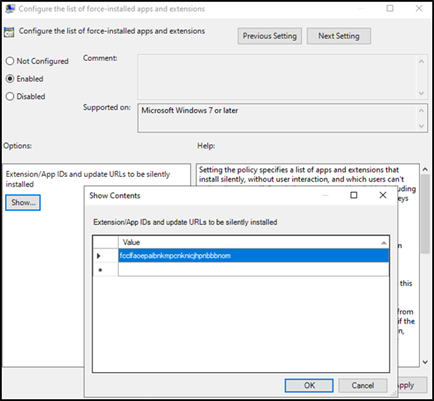Image resolution: width=434 pixels, height=401 pixels.
Task: Select the row arrow indicator of first entry
Action: click(99, 256)
